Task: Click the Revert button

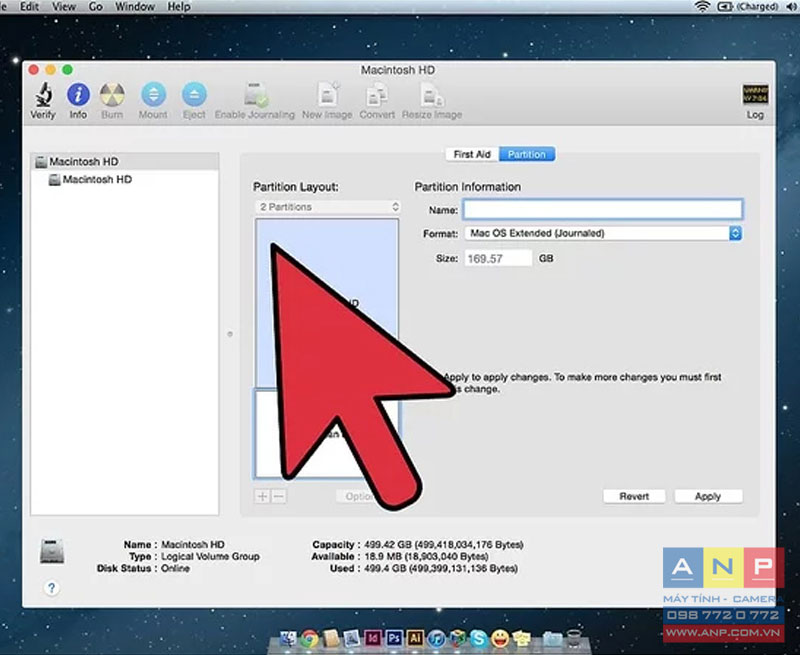Action: (634, 496)
